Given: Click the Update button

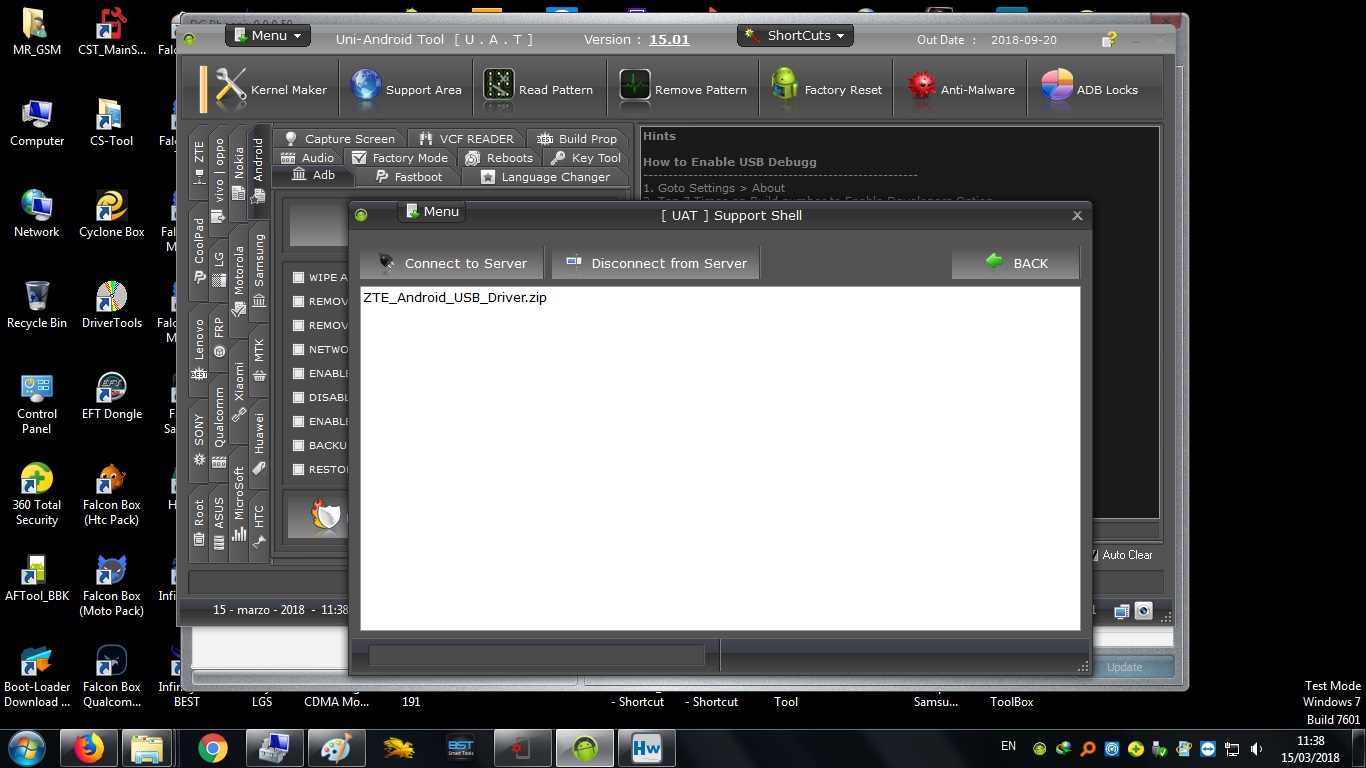Looking at the screenshot, I should click(x=1125, y=667).
